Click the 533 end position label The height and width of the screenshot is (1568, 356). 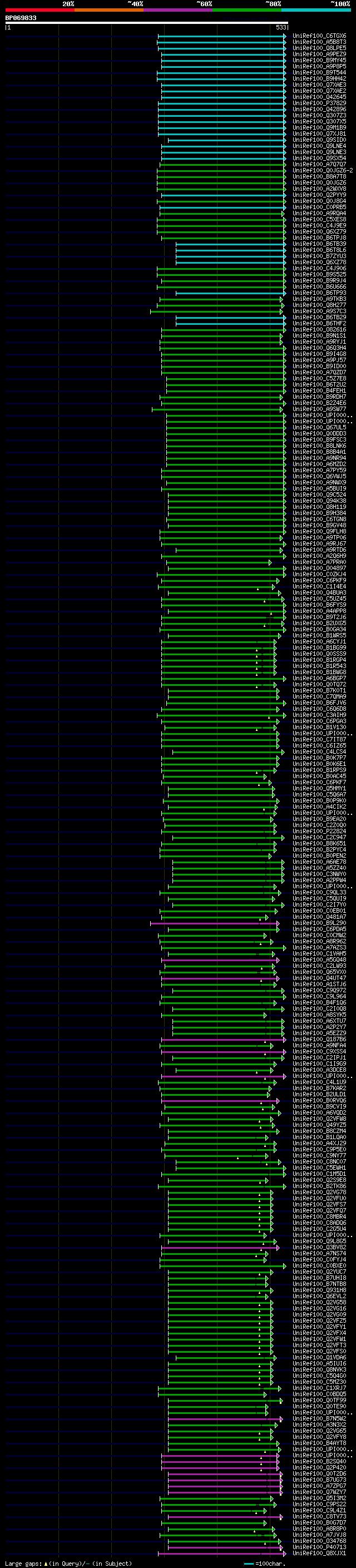click(280, 27)
